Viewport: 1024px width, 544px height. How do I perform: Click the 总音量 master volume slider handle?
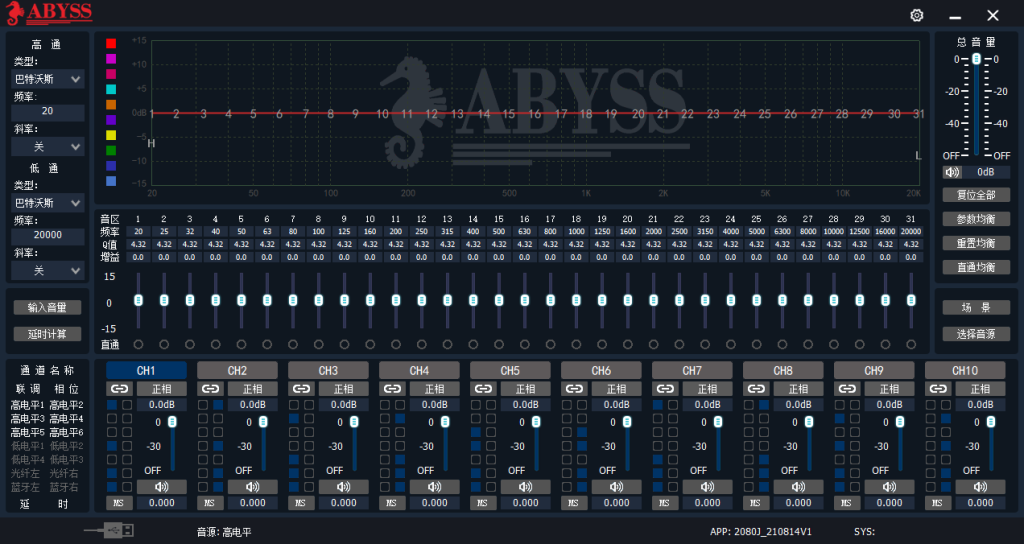(976, 59)
